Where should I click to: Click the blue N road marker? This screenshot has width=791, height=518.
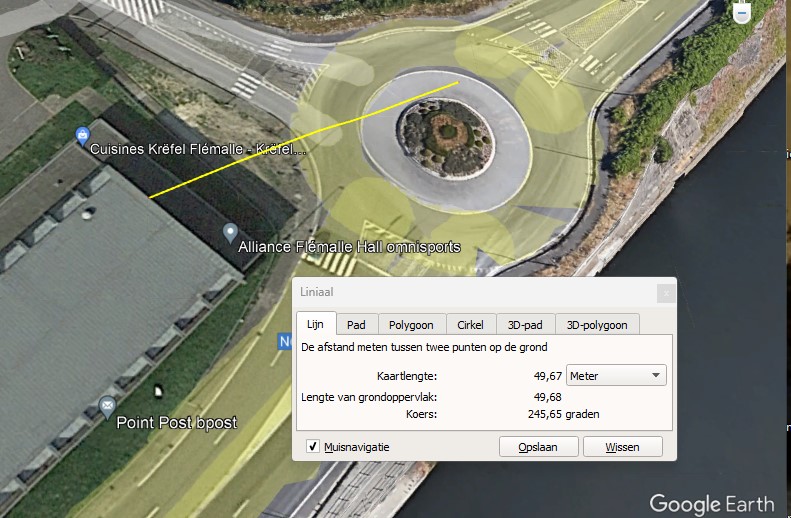pyautogui.click(x=285, y=342)
